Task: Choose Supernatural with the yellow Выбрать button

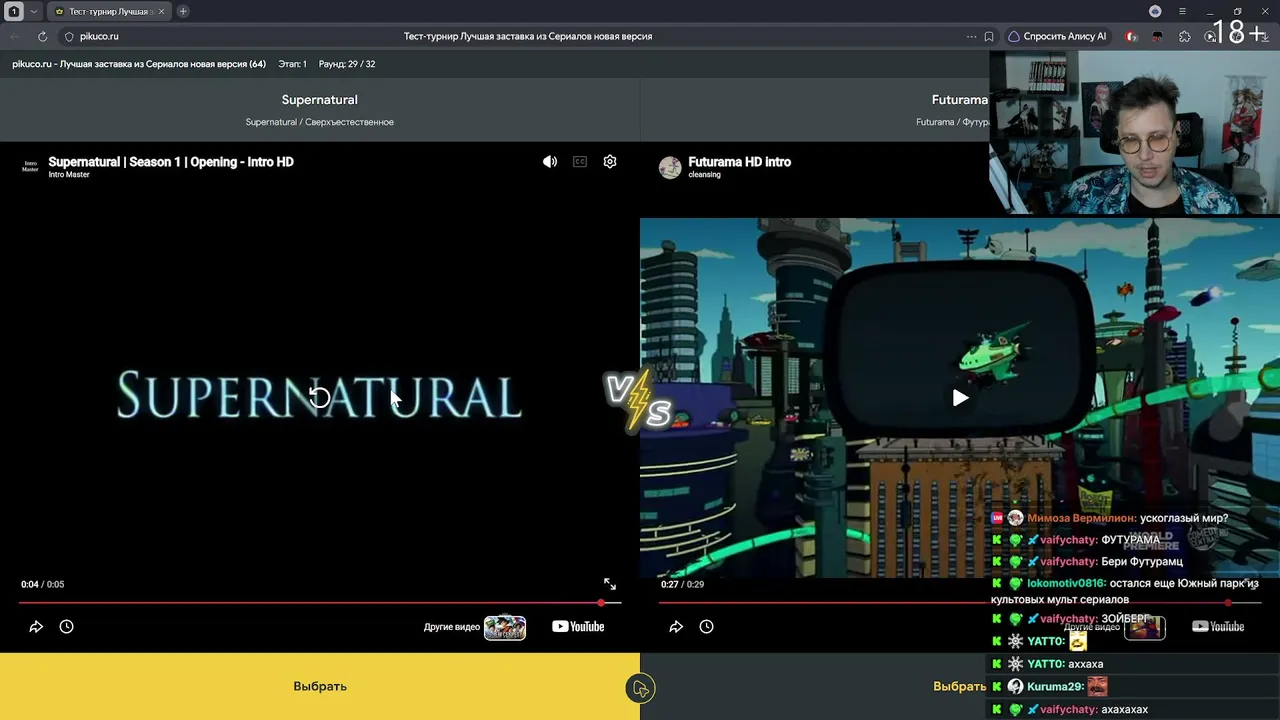Action: click(320, 686)
